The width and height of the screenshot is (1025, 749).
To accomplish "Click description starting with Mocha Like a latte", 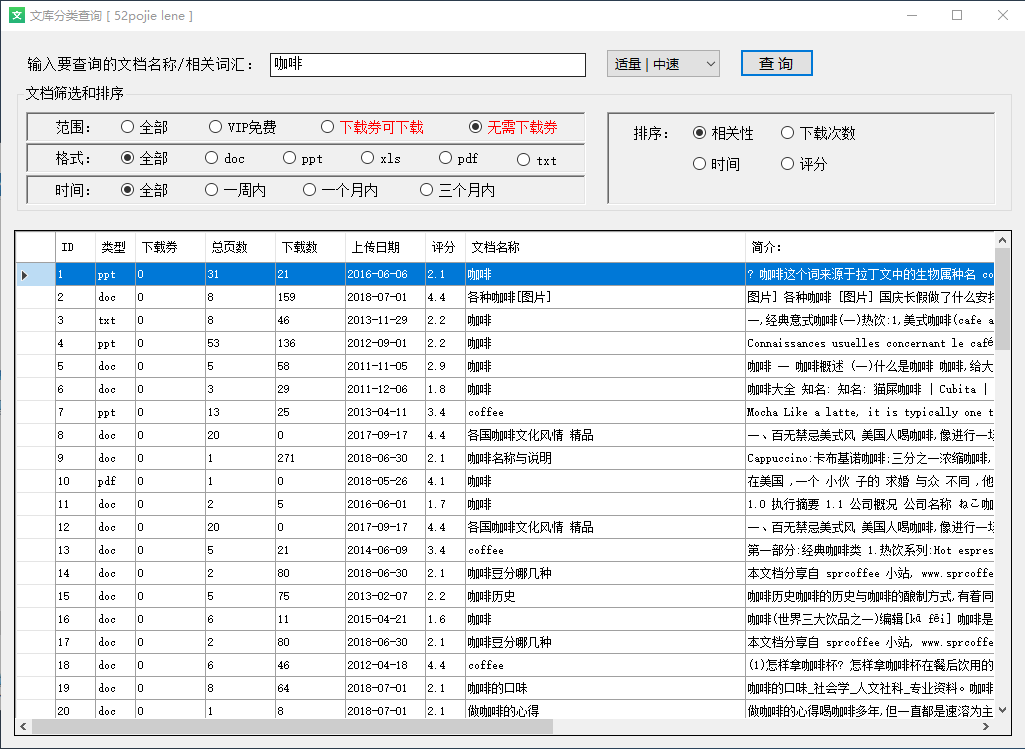I will pyautogui.click(x=870, y=412).
